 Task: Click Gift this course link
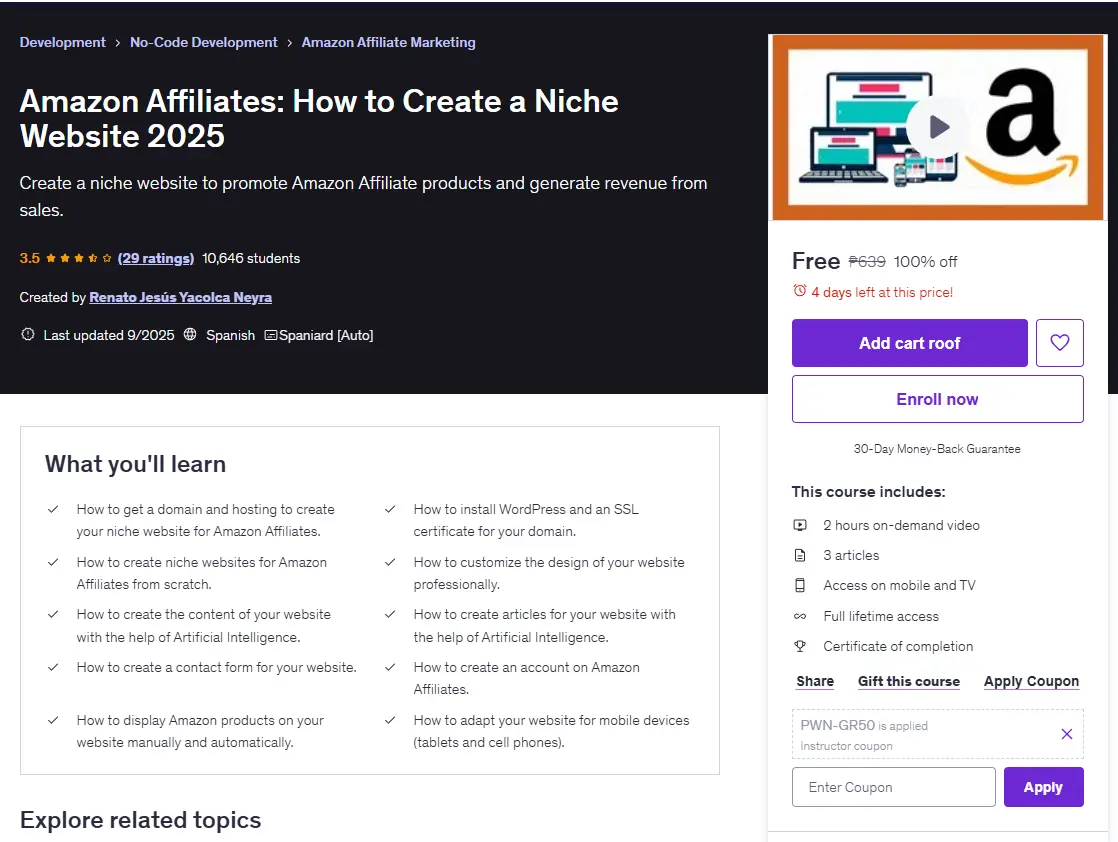pyautogui.click(x=908, y=681)
